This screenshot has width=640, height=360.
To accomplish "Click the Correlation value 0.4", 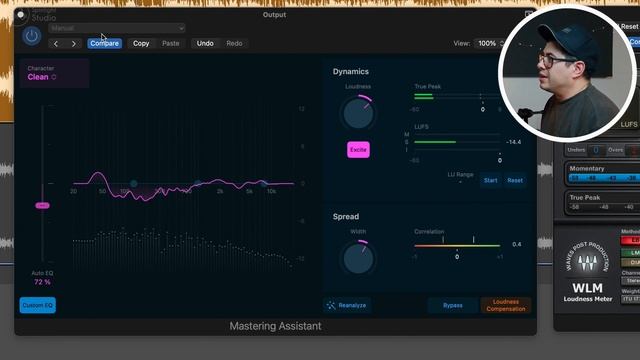I will tap(517, 244).
